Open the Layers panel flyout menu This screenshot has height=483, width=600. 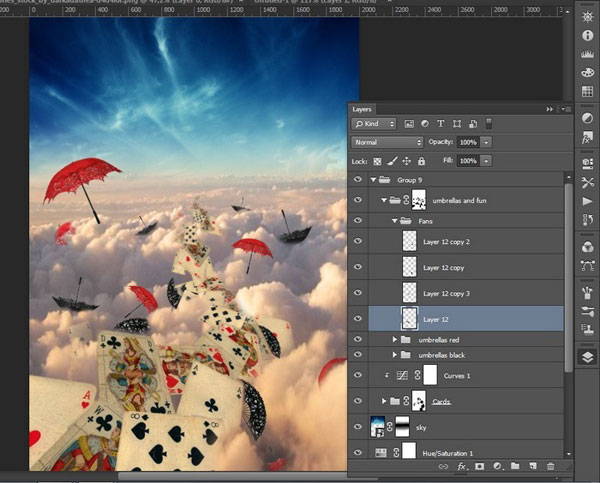tap(565, 109)
